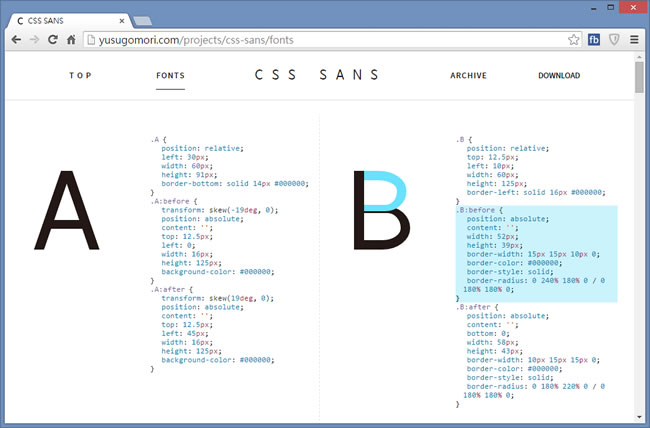
Task: Open the FONTS navigation item
Action: [x=170, y=75]
